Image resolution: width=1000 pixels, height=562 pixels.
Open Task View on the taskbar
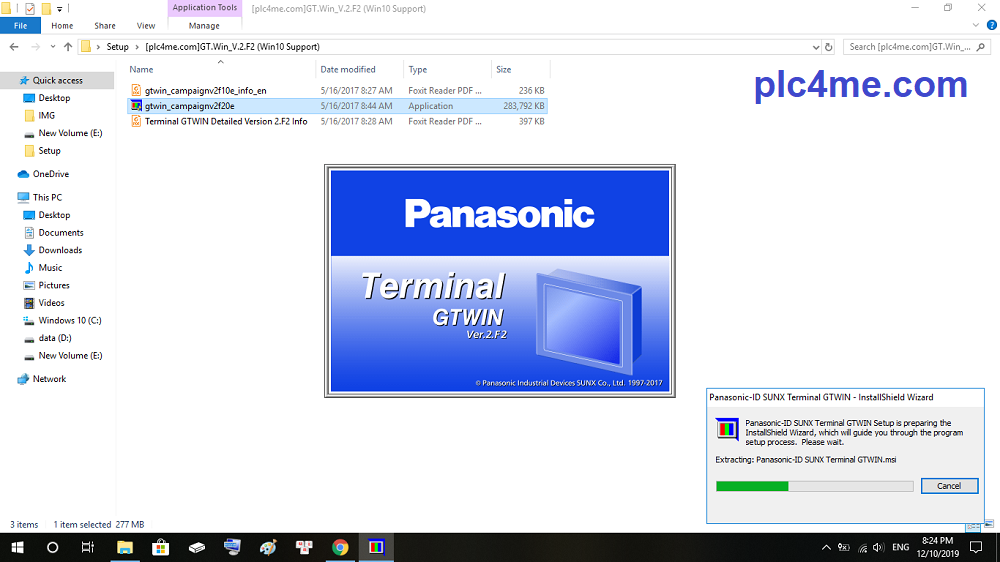coord(88,547)
